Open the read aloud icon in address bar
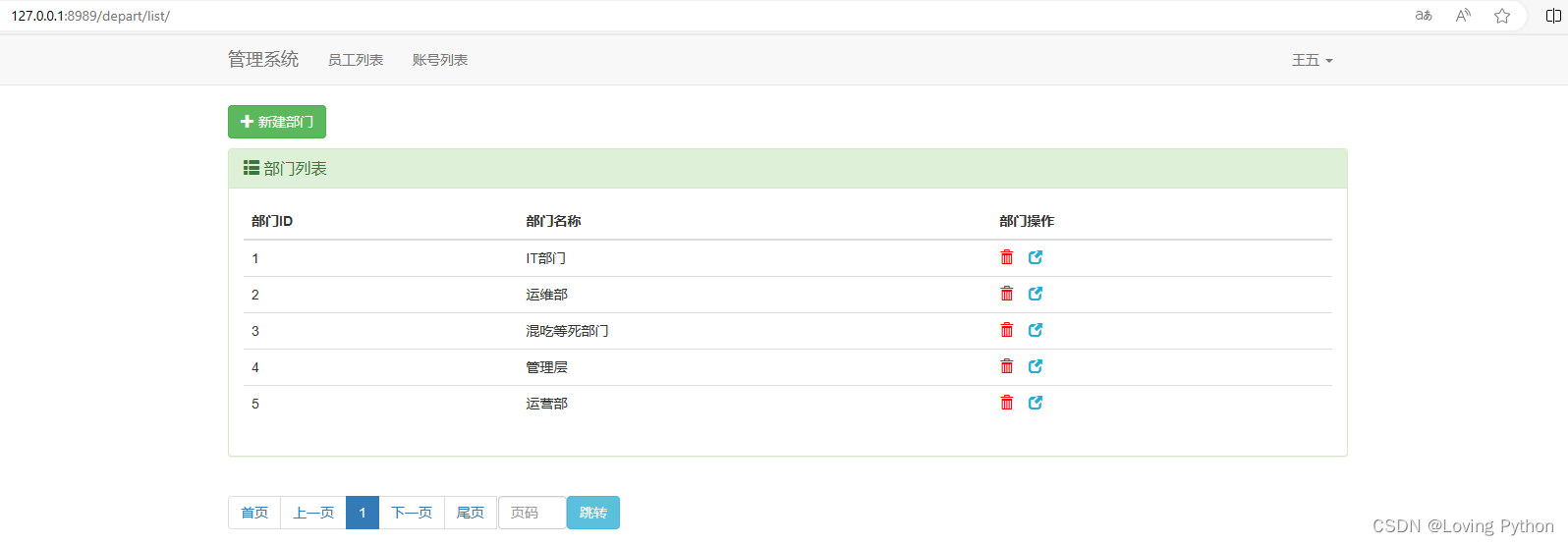 [x=1463, y=16]
